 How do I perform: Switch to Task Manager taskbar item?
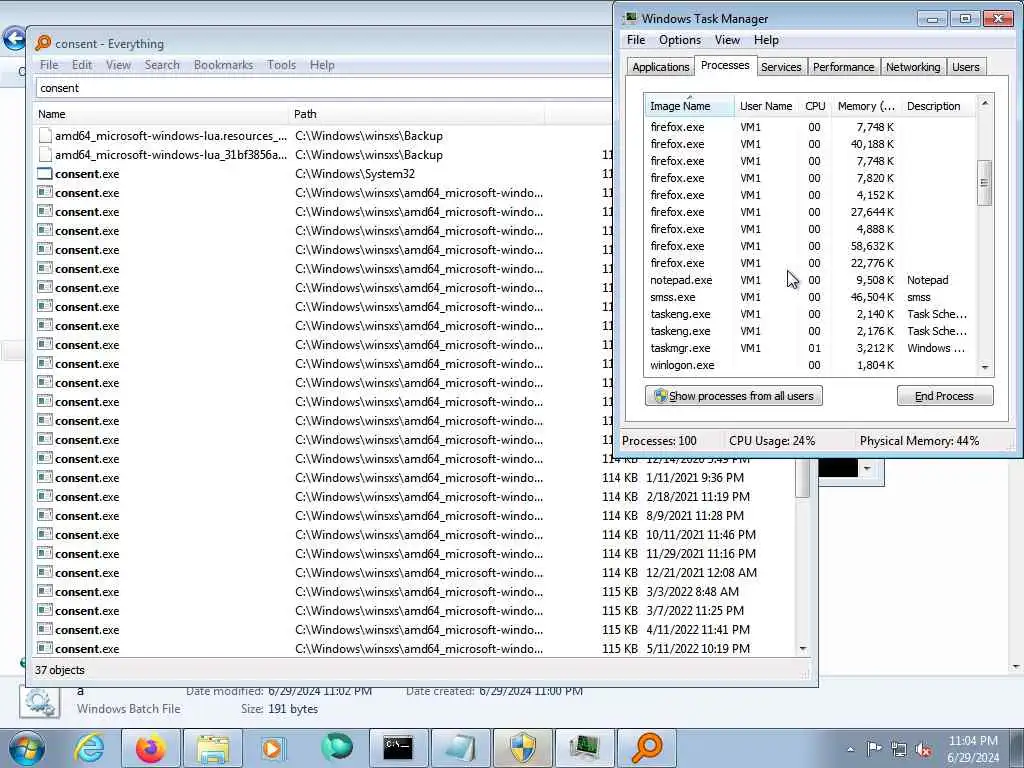pyautogui.click(x=584, y=748)
